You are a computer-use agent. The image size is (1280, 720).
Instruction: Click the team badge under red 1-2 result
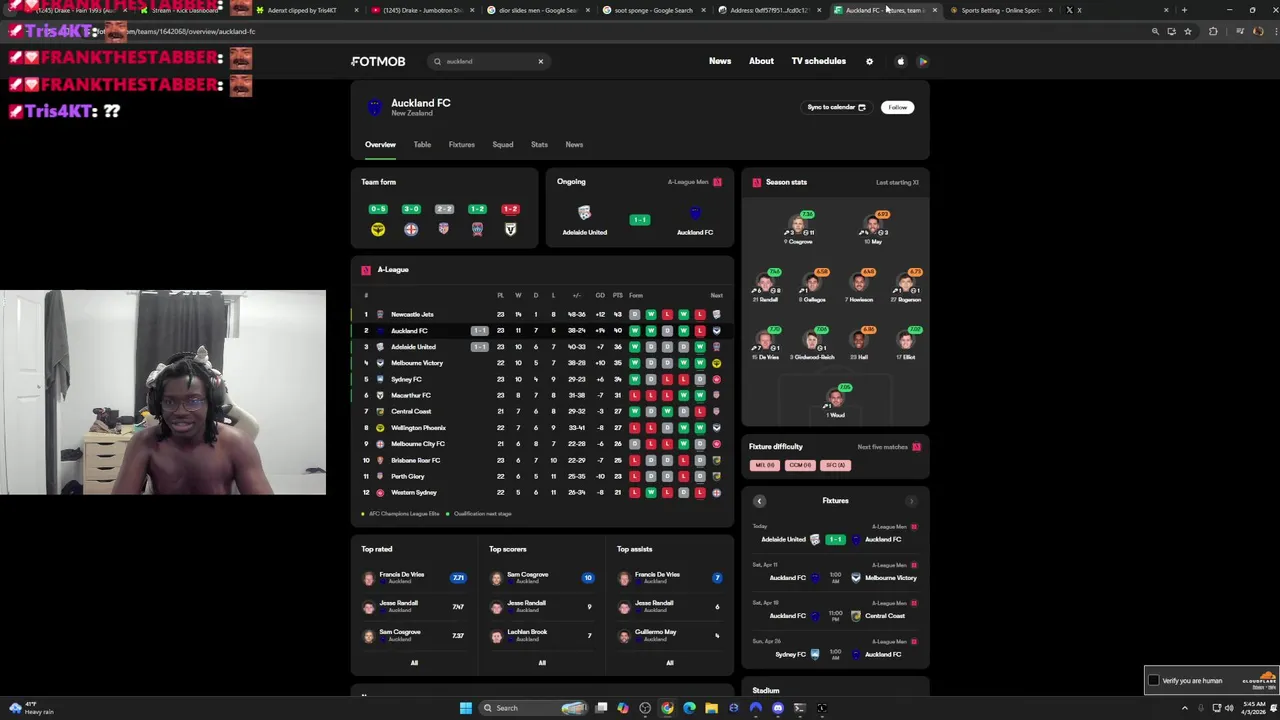(510, 229)
